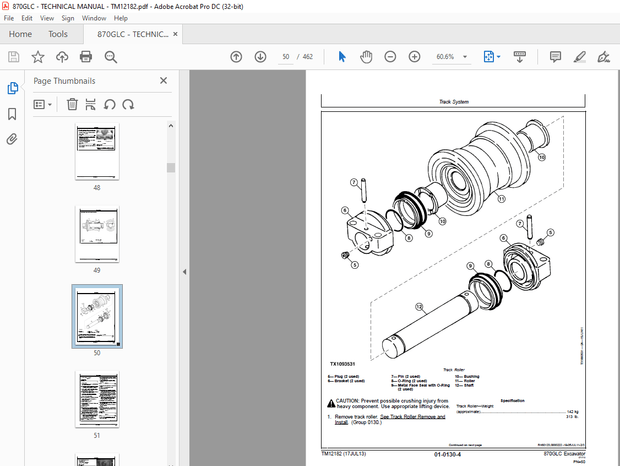This screenshot has width=620, height=466.
Task: Rotate page counterclockwise
Action: pyautogui.click(x=110, y=104)
